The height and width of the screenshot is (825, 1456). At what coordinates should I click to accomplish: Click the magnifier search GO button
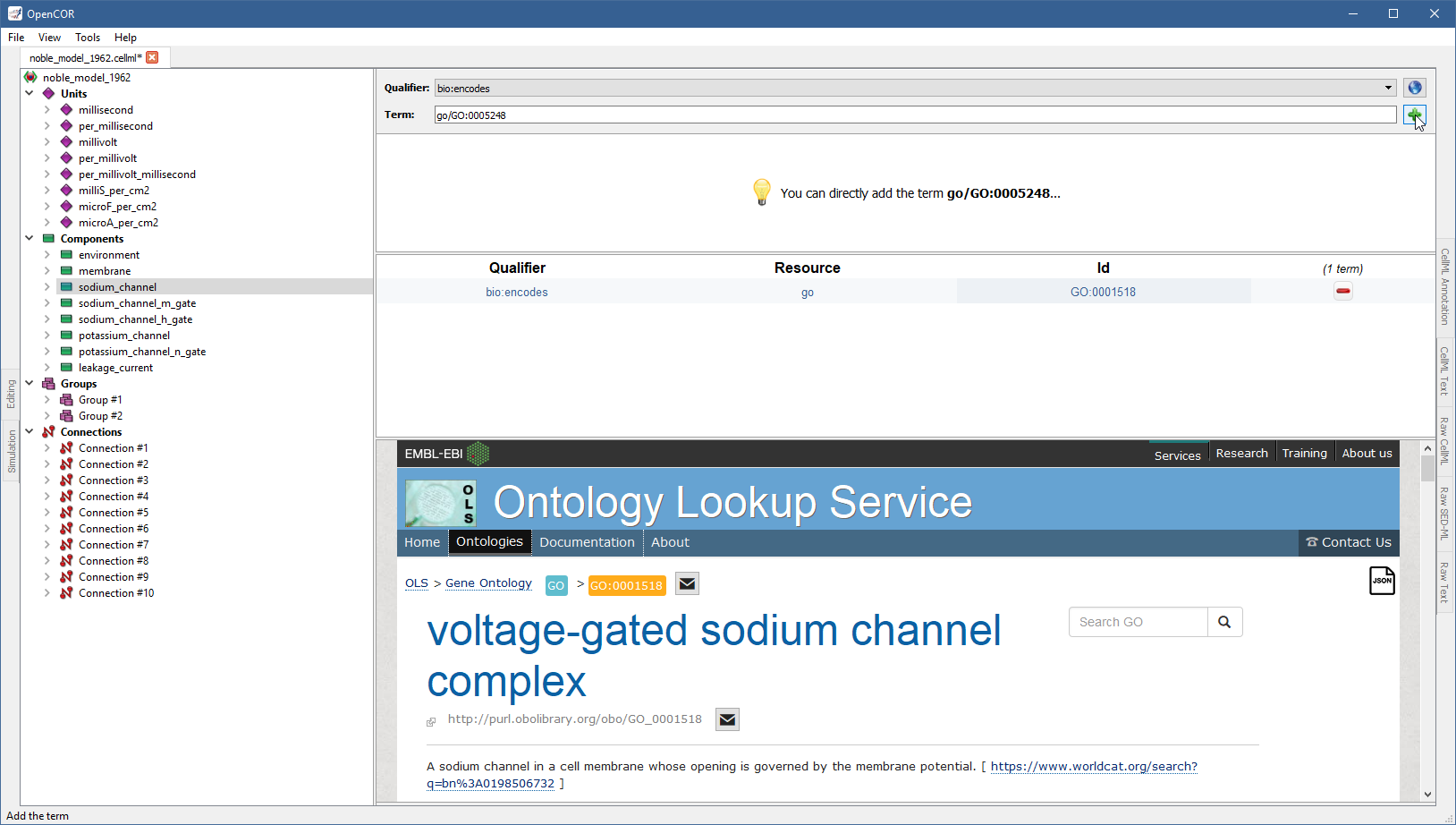[x=1224, y=622]
